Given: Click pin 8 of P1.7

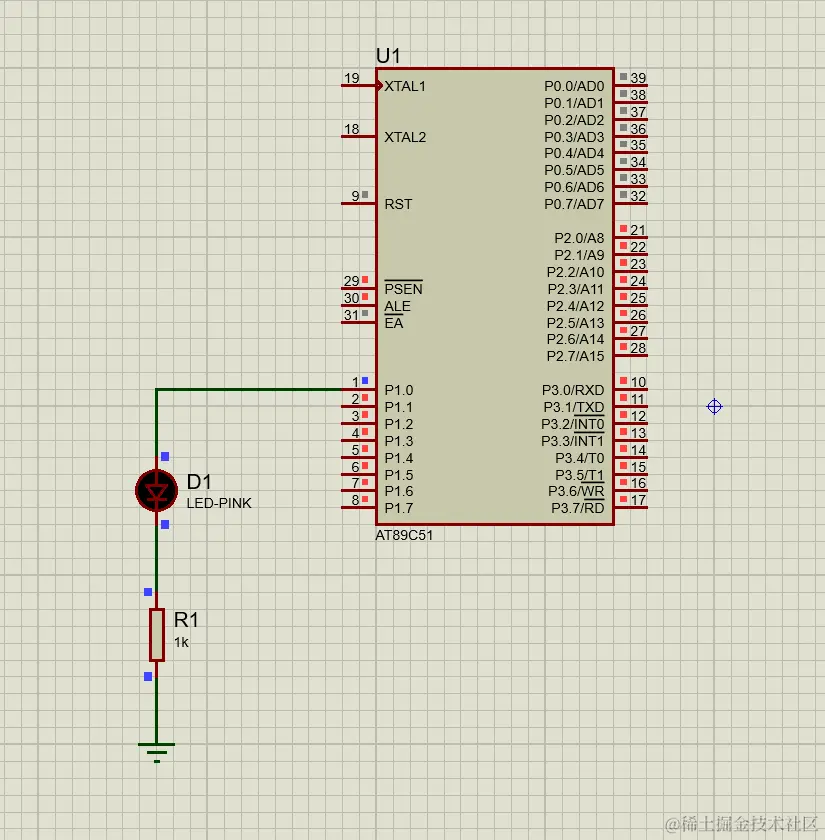Looking at the screenshot, I should tap(359, 507).
